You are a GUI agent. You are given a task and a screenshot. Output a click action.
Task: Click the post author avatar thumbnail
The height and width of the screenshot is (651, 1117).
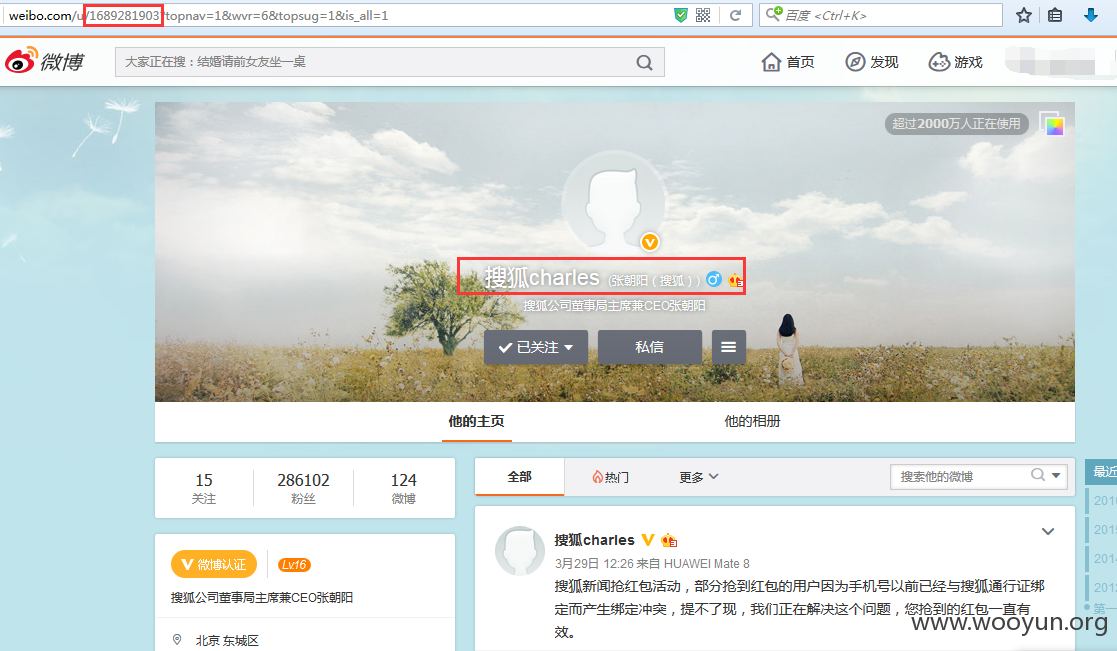tap(520, 551)
